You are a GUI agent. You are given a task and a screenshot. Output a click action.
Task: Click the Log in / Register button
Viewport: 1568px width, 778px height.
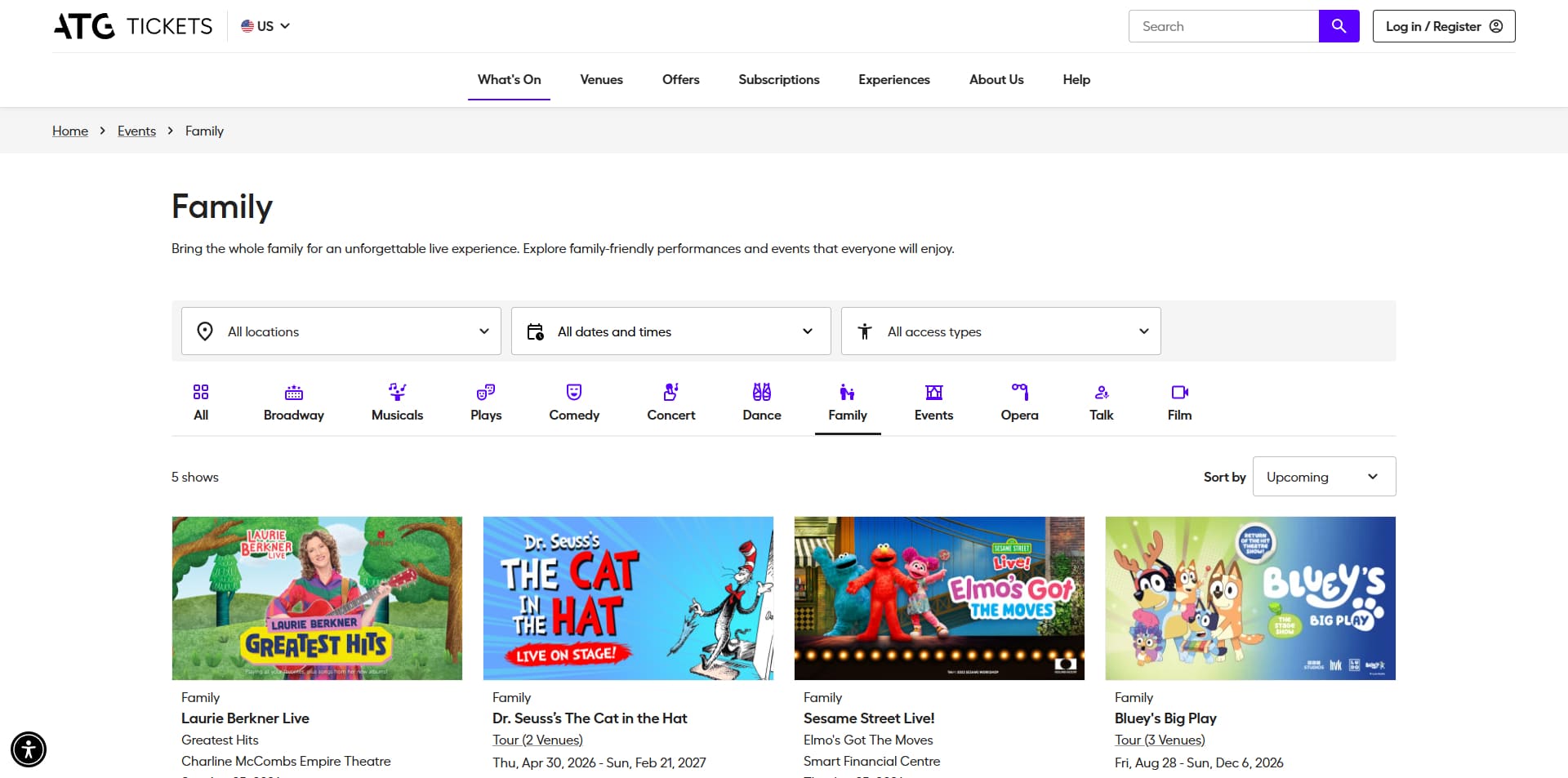pyautogui.click(x=1444, y=26)
